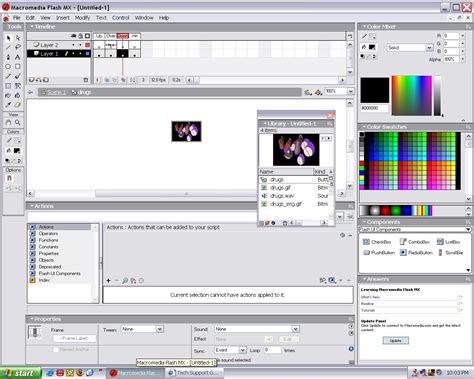The image size is (474, 379).
Task: Open Flash UI Components dropdown
Action: pos(468,229)
